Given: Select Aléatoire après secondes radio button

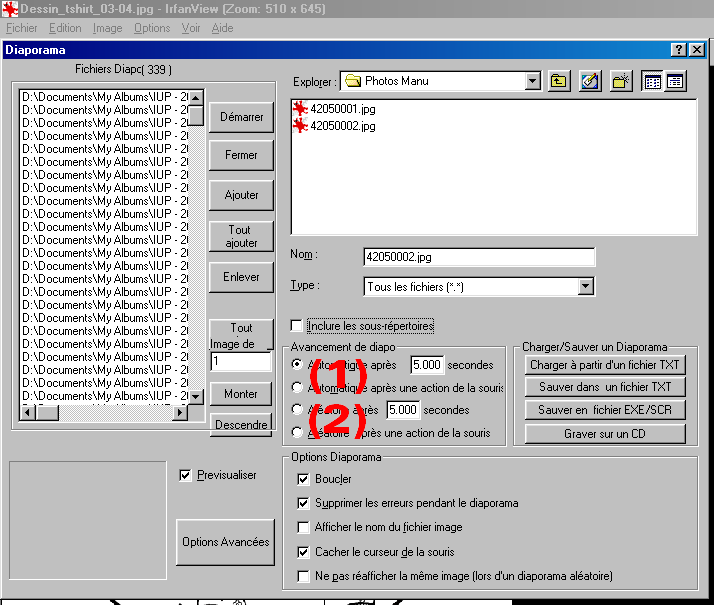Looking at the screenshot, I should pyautogui.click(x=297, y=410).
